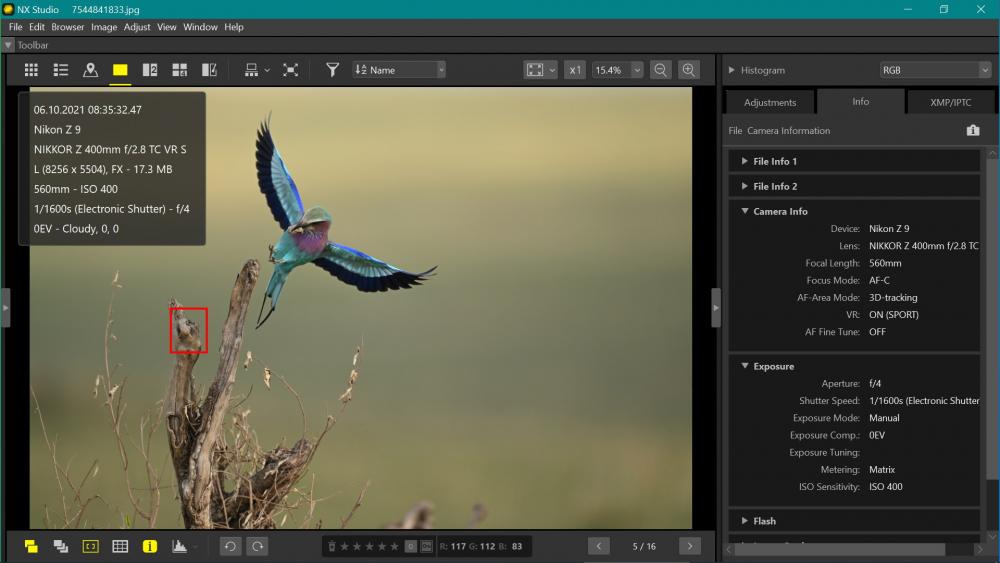Expand the Histogram panel

pyautogui.click(x=732, y=70)
